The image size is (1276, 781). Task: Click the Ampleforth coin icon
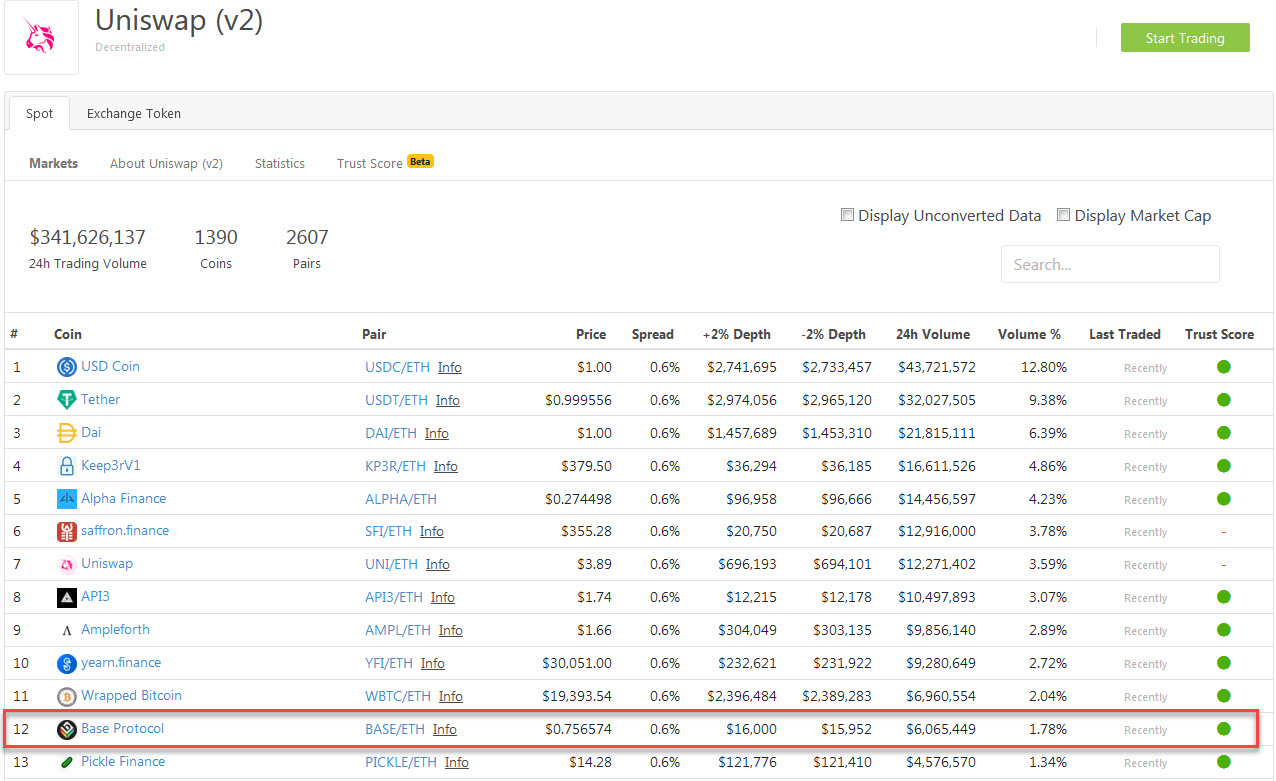pyautogui.click(x=67, y=630)
